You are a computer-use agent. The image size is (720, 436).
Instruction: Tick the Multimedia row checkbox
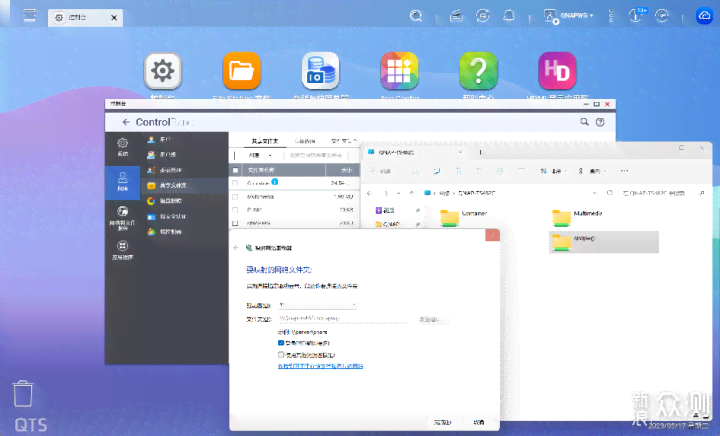[236, 196]
